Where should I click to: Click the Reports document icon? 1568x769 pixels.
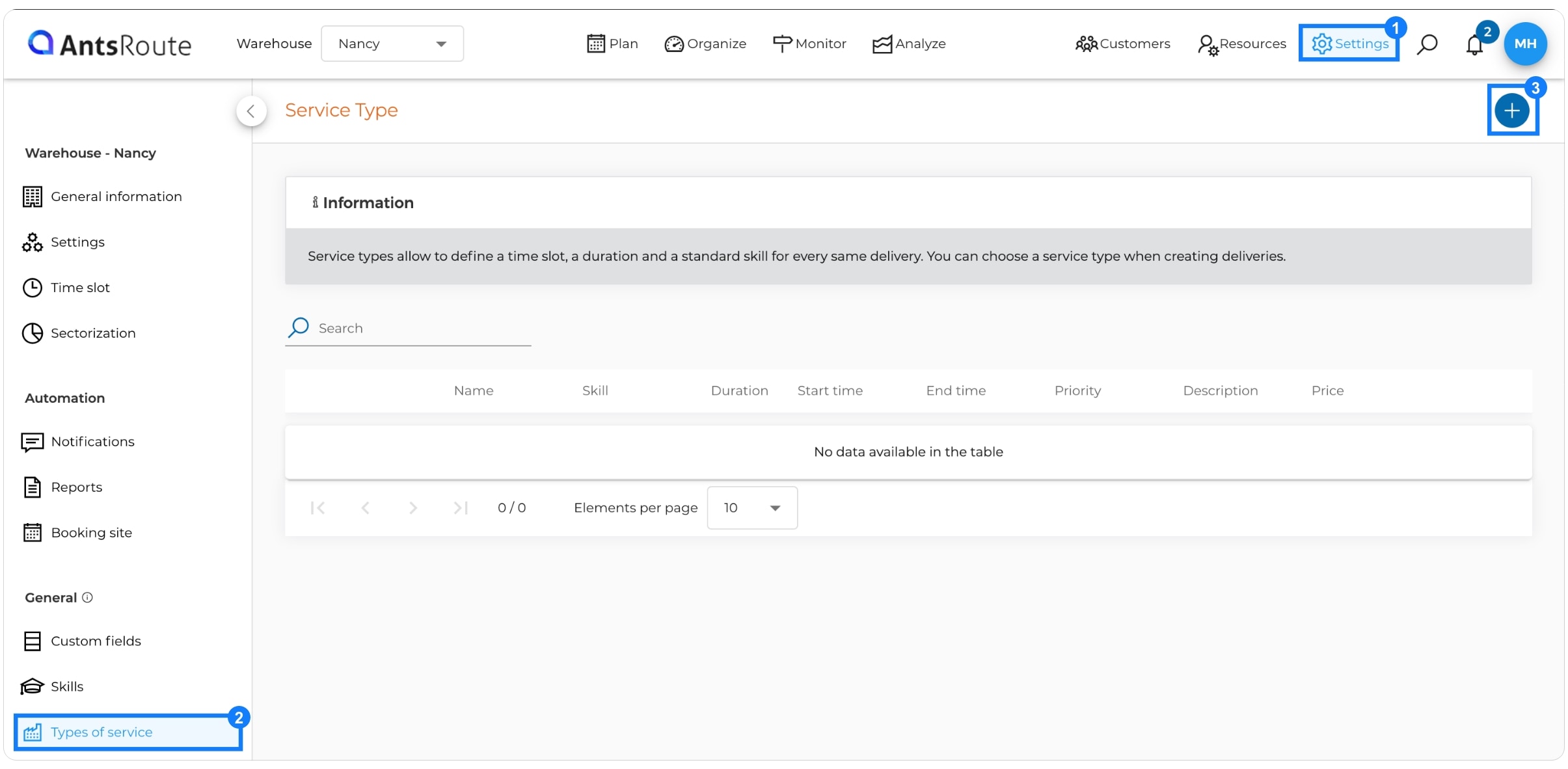33,487
